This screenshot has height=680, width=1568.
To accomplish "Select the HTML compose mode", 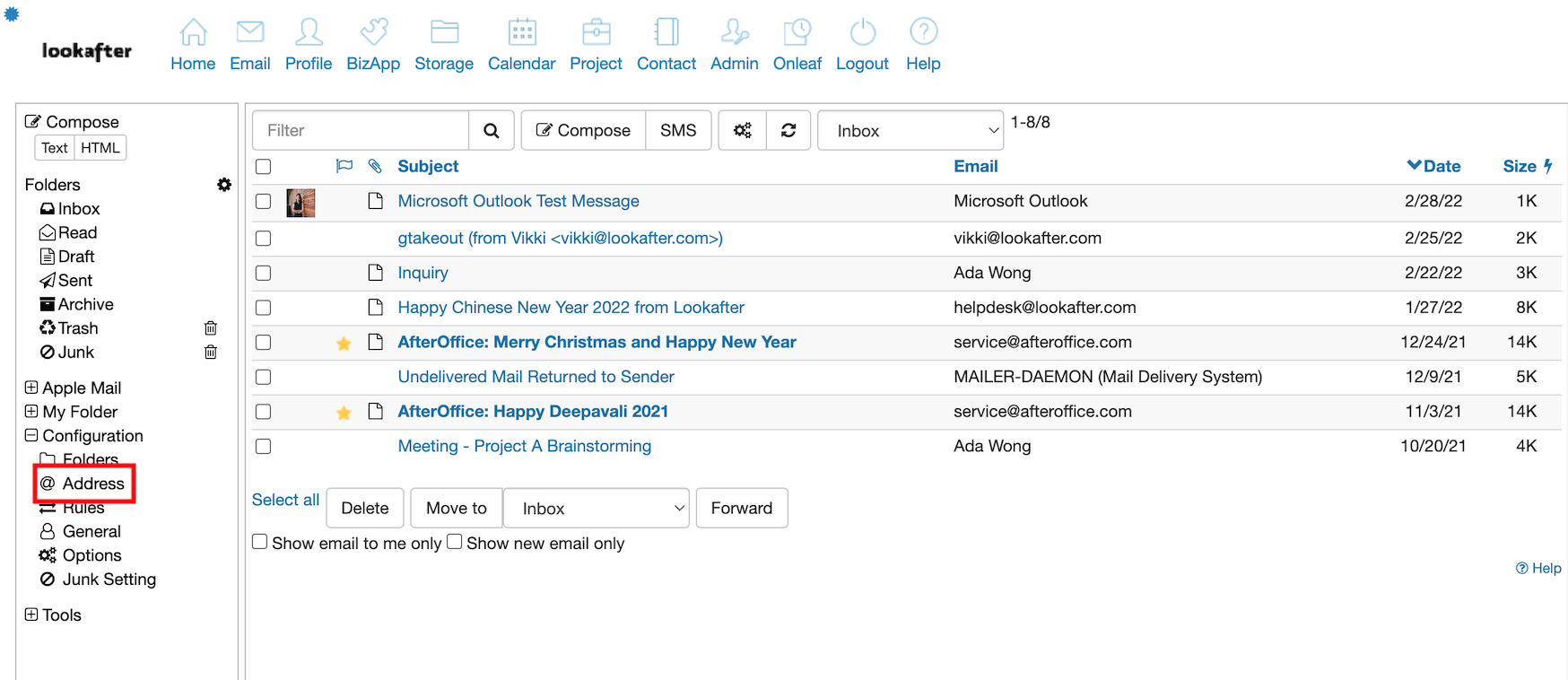I will click(100, 148).
